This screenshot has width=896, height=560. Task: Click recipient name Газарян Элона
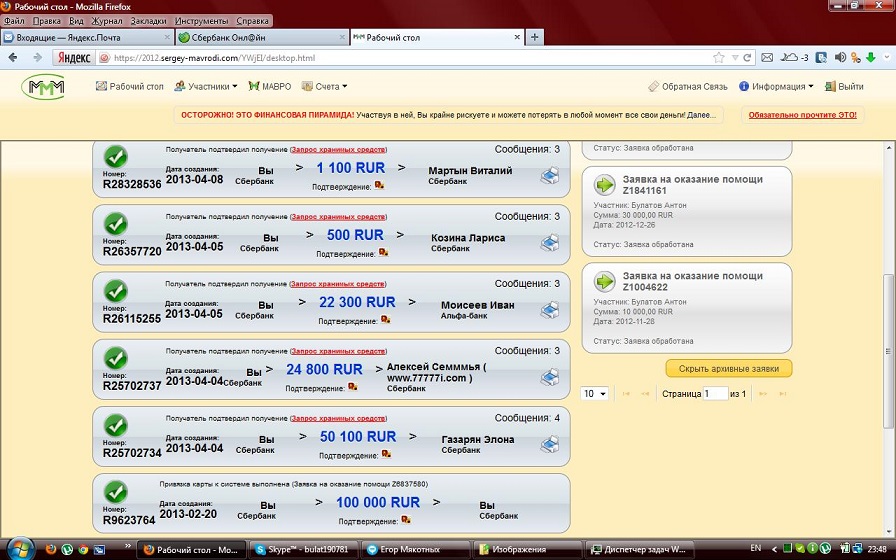[x=478, y=439]
